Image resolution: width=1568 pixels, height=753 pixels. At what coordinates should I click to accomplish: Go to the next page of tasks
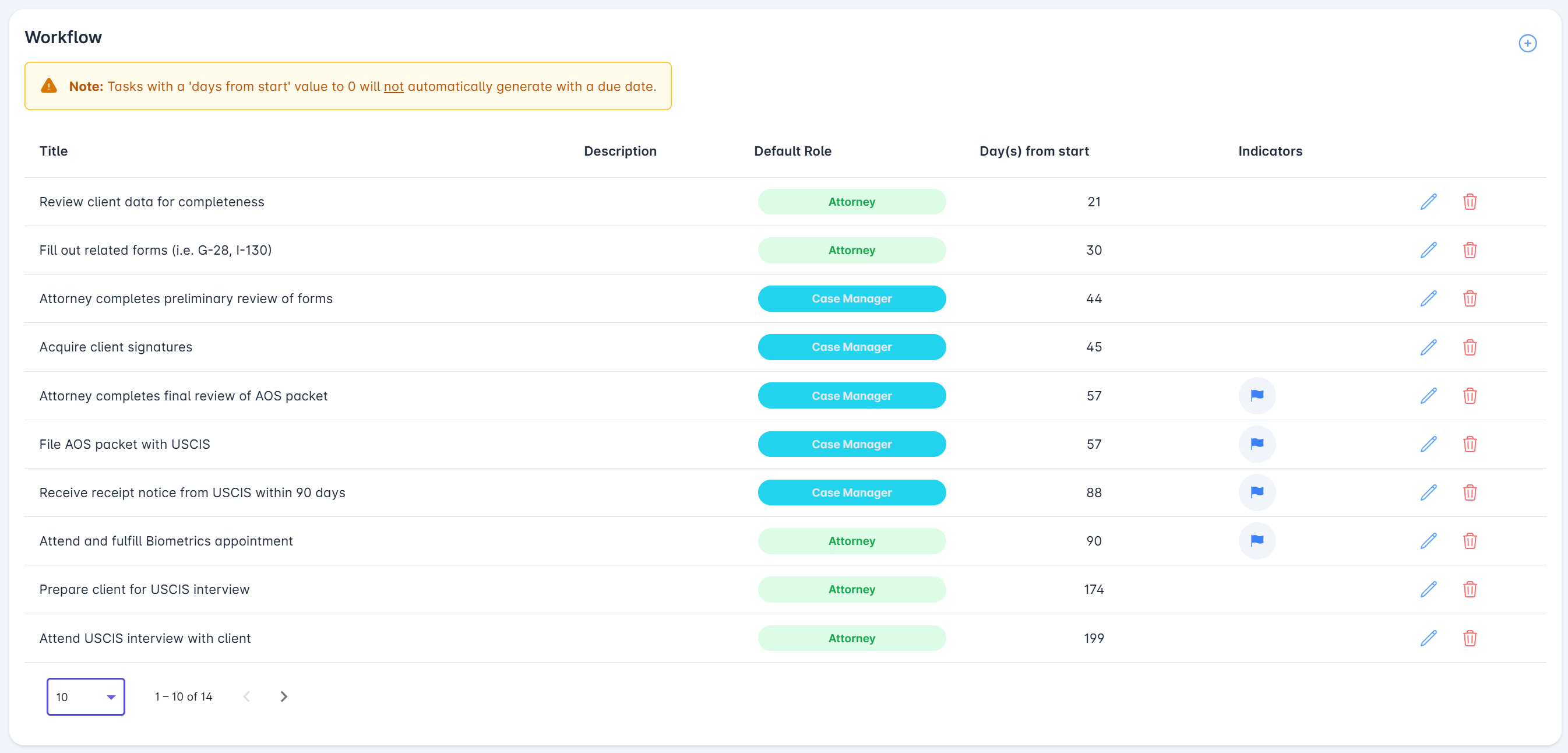point(284,696)
